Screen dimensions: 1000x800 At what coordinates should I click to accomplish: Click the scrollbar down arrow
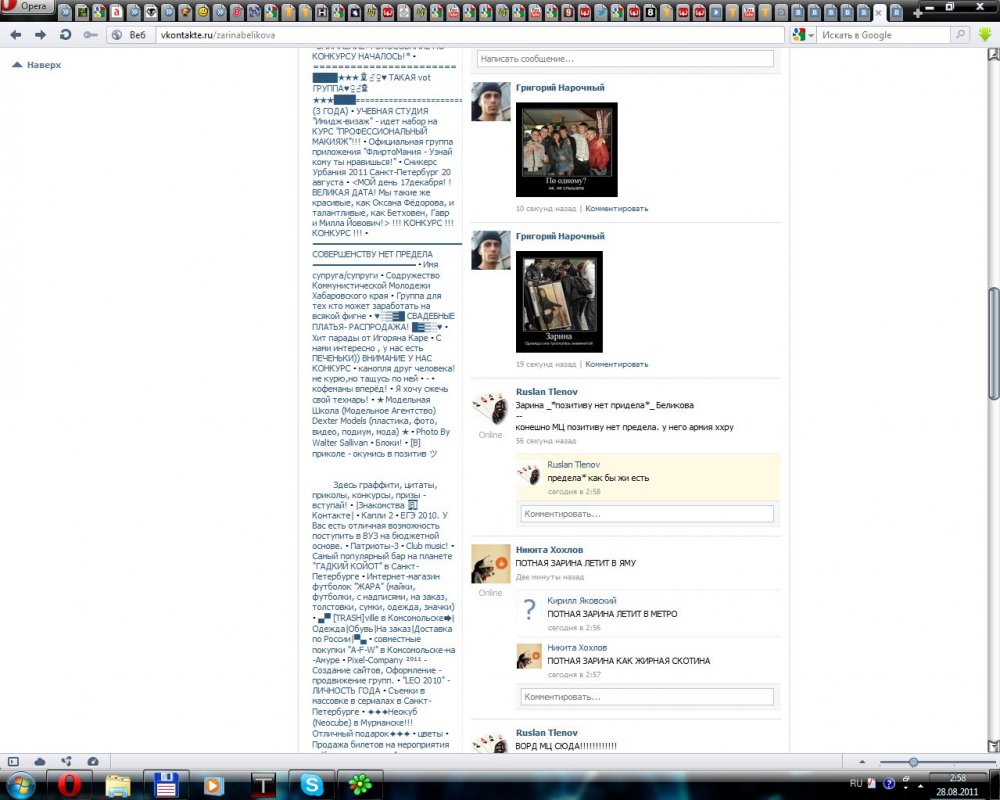click(993, 746)
